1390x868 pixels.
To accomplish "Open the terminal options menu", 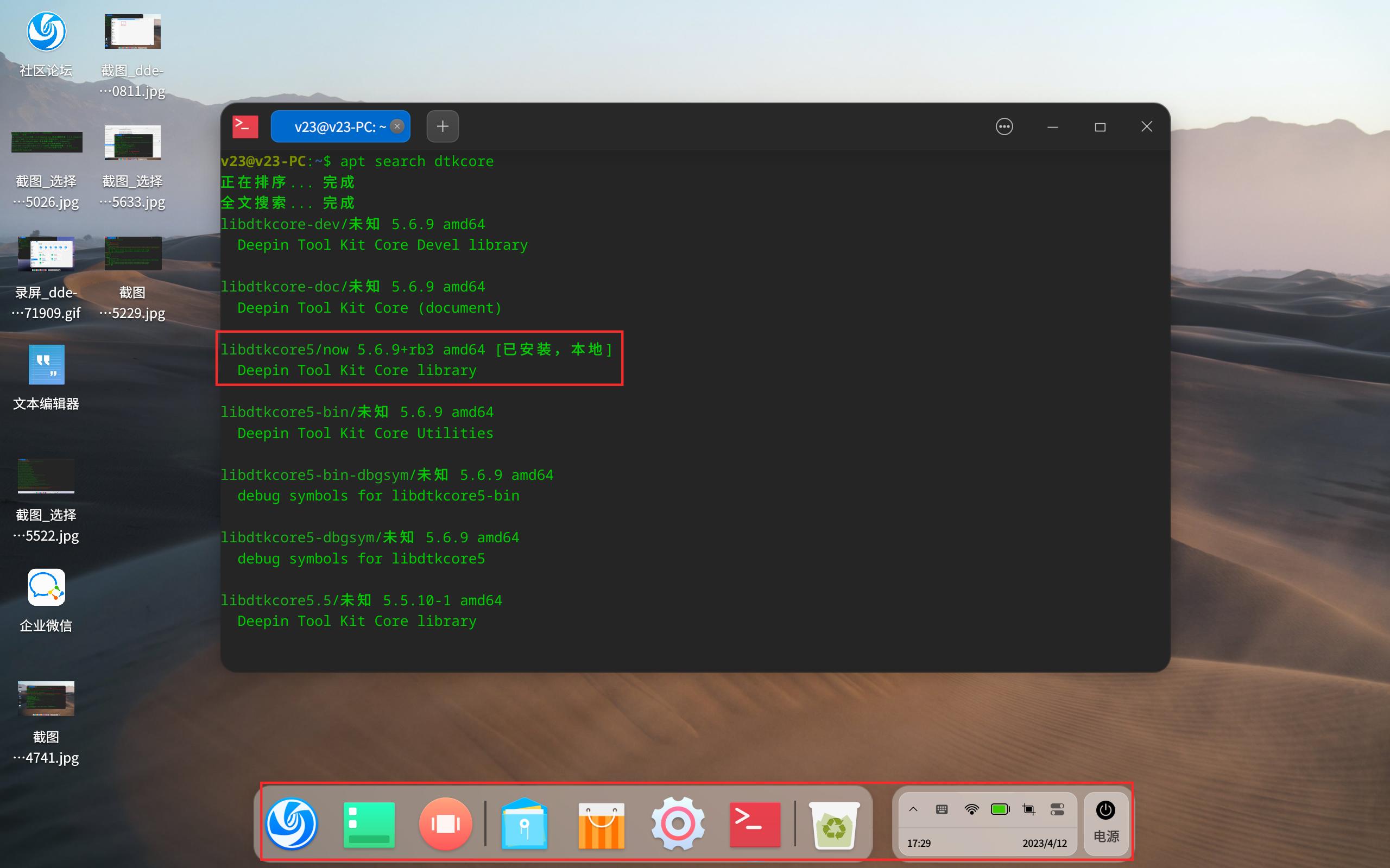I will [x=1003, y=126].
